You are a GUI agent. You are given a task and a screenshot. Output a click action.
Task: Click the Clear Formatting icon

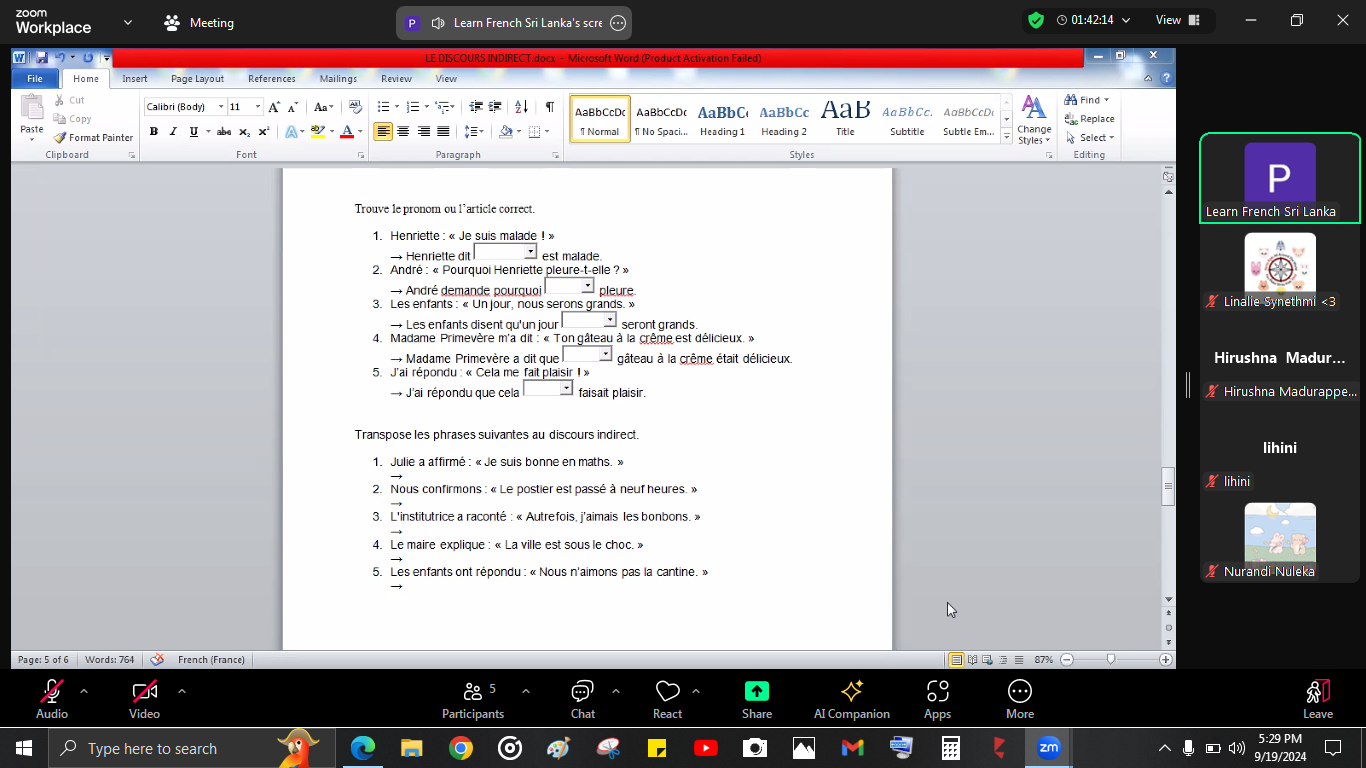pyautogui.click(x=354, y=107)
